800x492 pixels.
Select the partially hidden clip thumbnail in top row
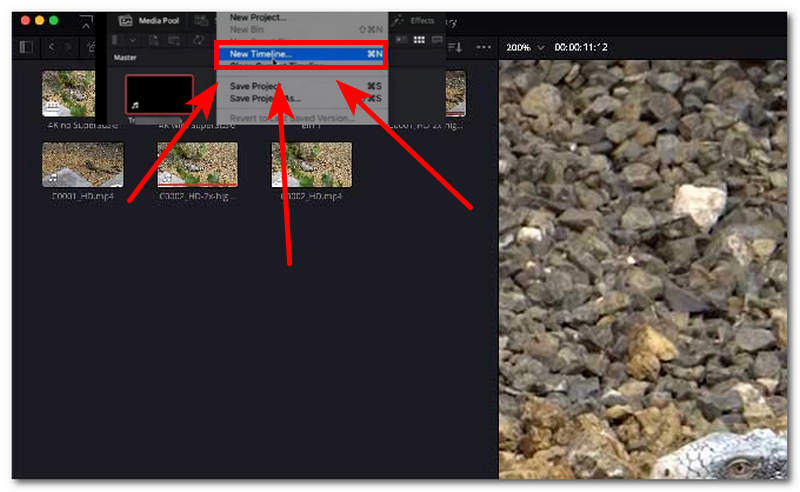click(x=455, y=93)
